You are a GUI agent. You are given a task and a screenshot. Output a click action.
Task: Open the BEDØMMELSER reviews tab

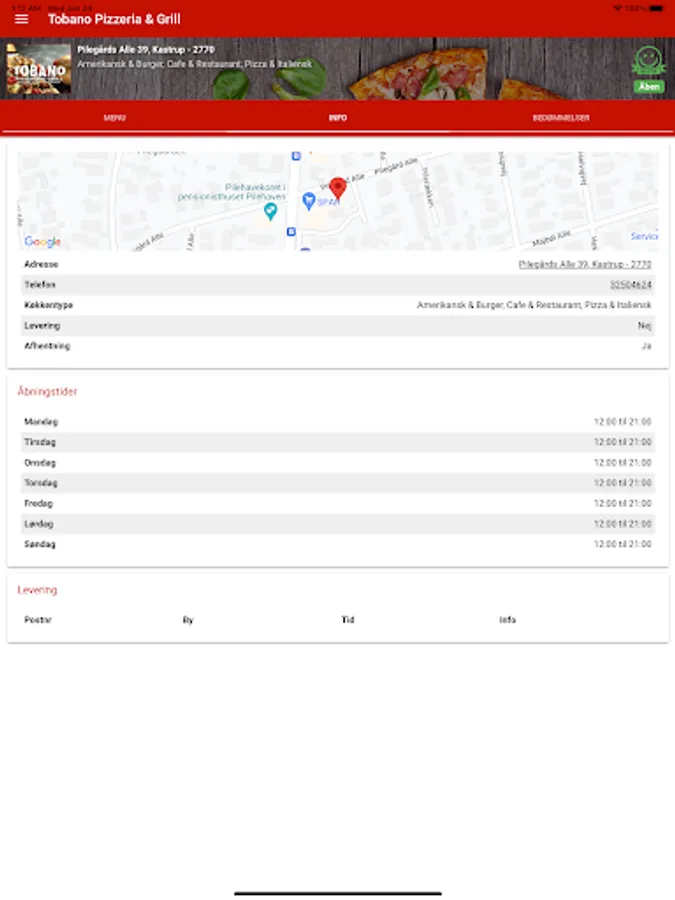(x=561, y=118)
